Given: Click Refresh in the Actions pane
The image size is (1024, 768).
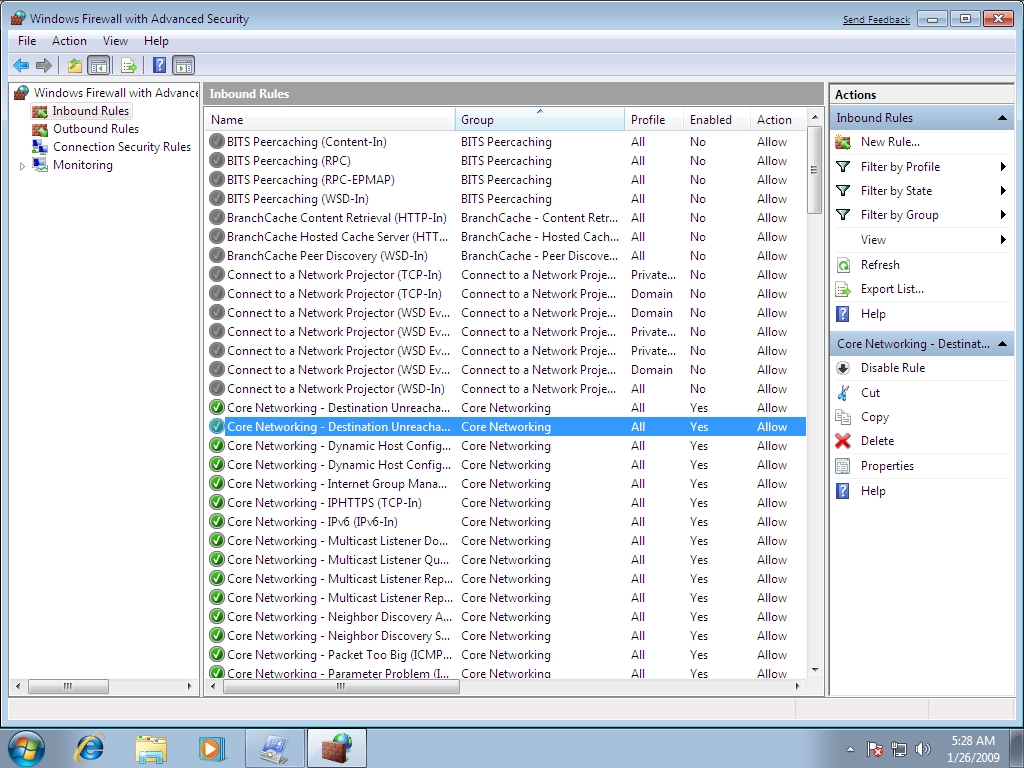Looking at the screenshot, I should (x=879, y=265).
